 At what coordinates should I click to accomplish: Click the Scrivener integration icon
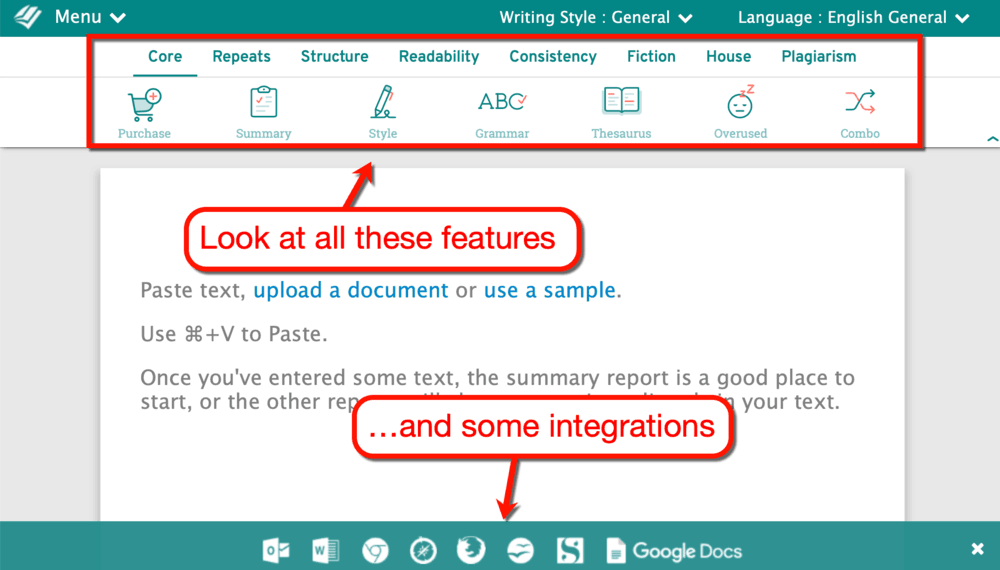[570, 550]
